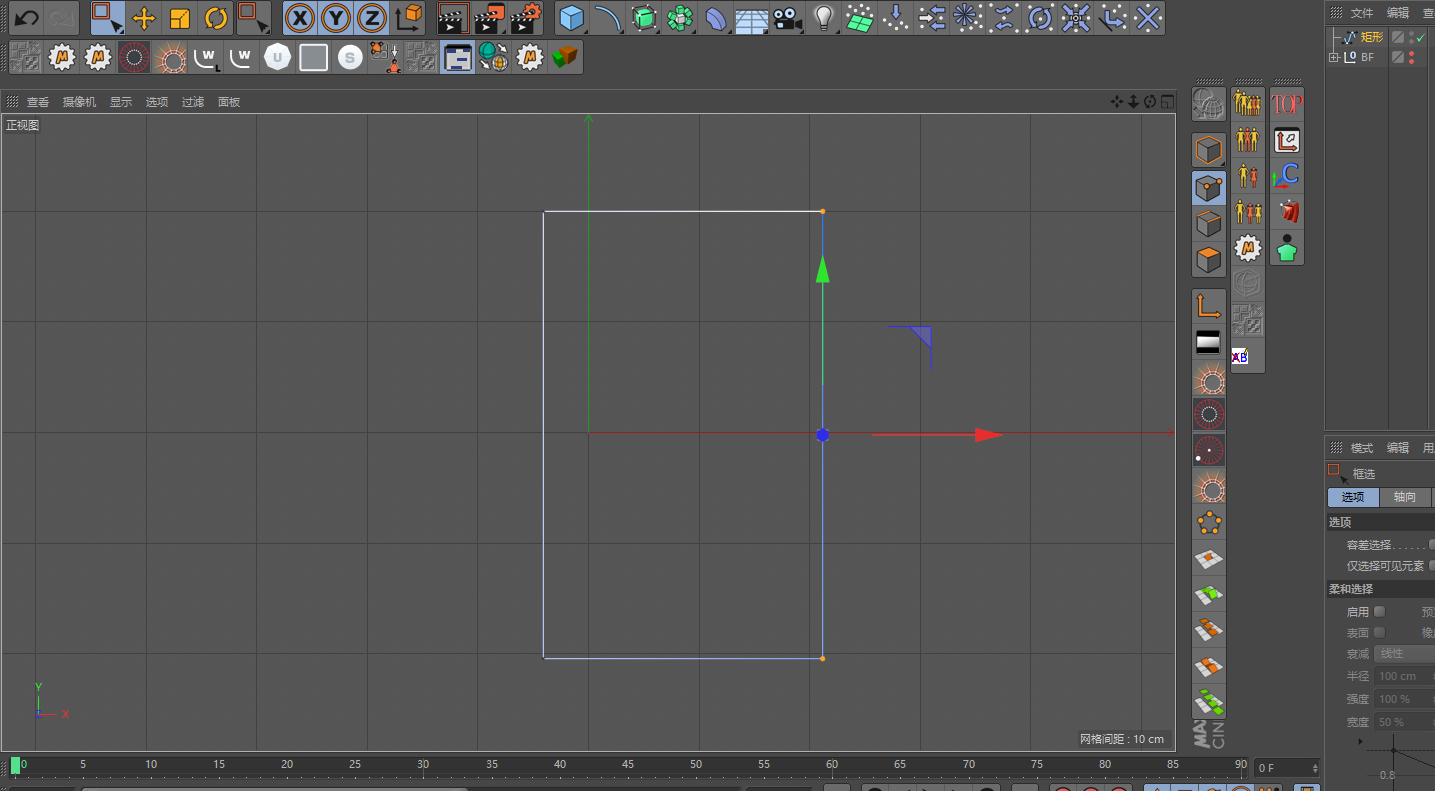Toggle visibility dots of 矩形 object
Screen dimensions: 1435x791
tap(1411, 37)
